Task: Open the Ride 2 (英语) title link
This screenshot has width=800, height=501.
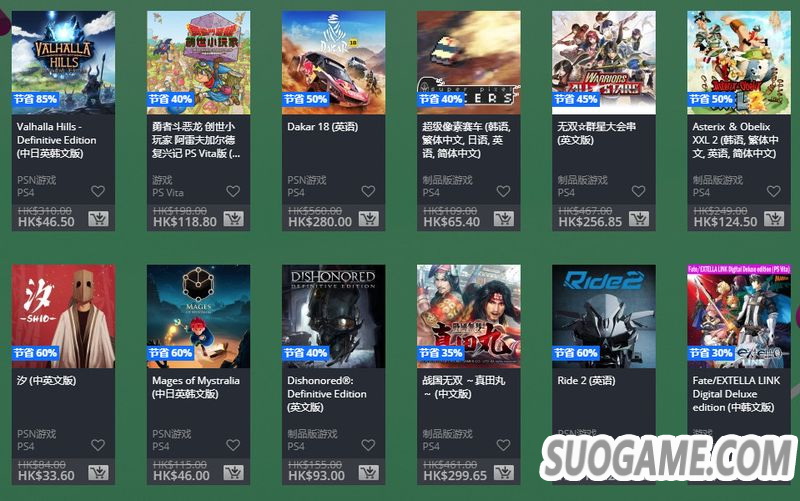Action: [586, 381]
